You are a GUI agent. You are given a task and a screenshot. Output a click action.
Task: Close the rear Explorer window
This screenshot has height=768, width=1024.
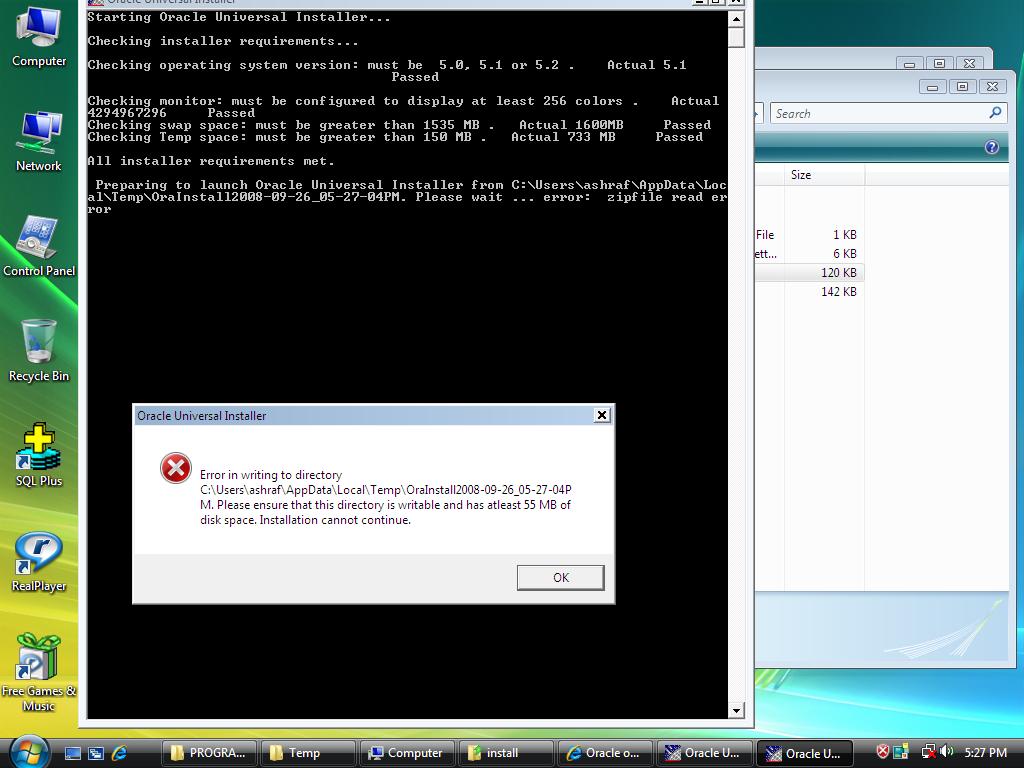click(x=969, y=63)
